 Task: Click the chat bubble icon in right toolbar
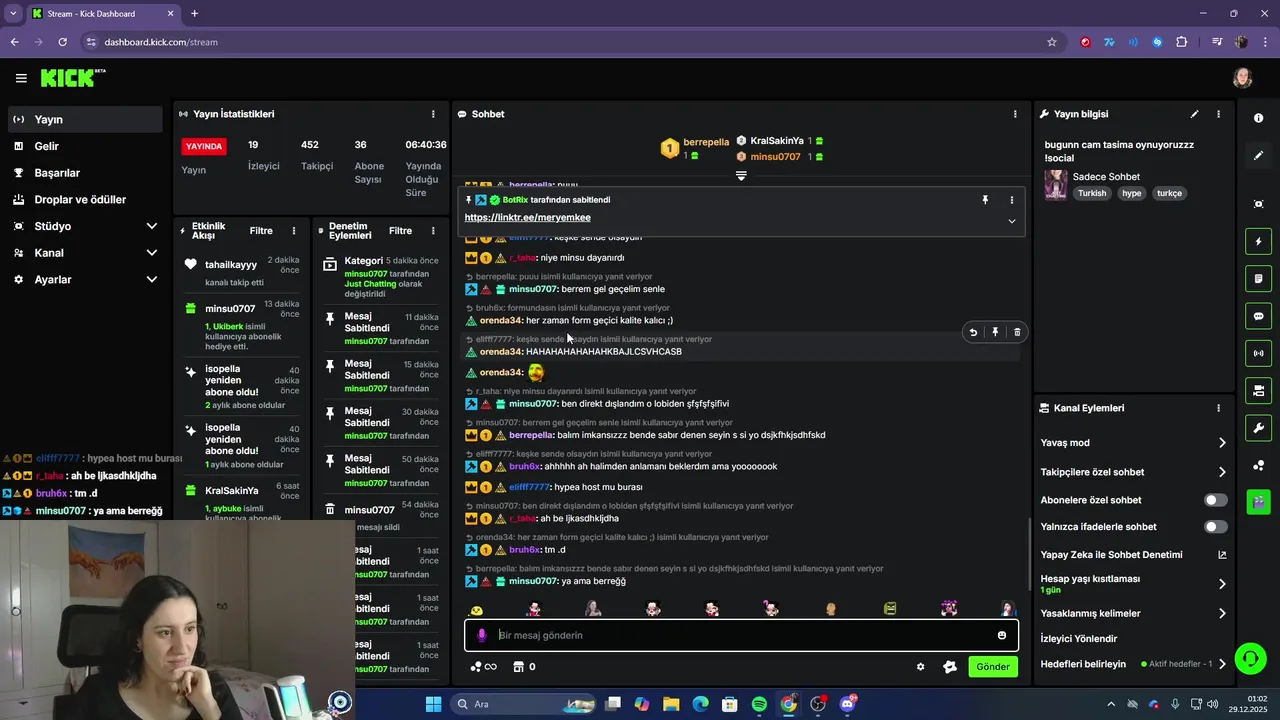(x=1258, y=316)
